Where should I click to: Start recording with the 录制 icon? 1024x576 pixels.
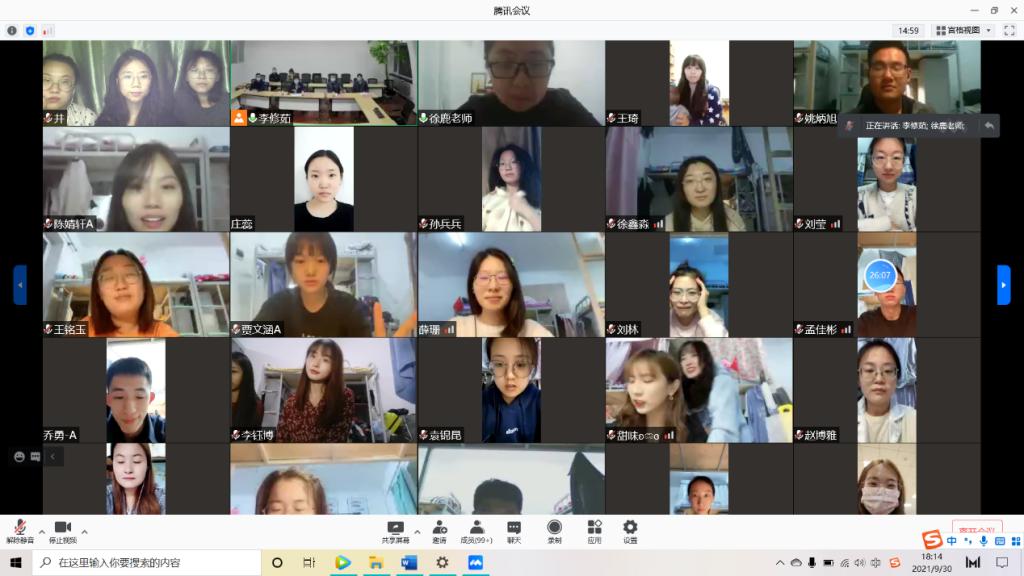click(x=554, y=531)
